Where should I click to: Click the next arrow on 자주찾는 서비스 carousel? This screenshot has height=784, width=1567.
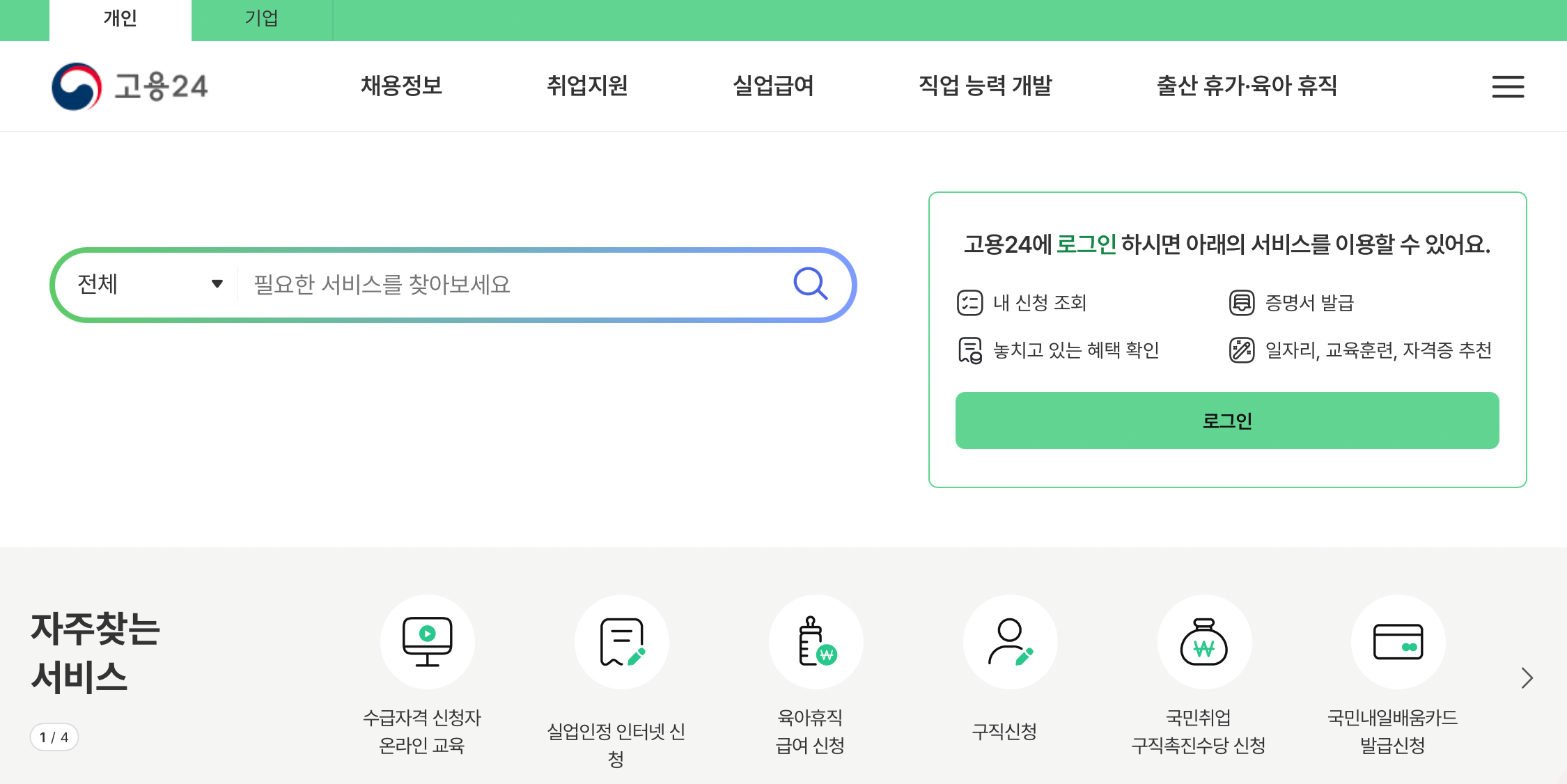[1528, 677]
